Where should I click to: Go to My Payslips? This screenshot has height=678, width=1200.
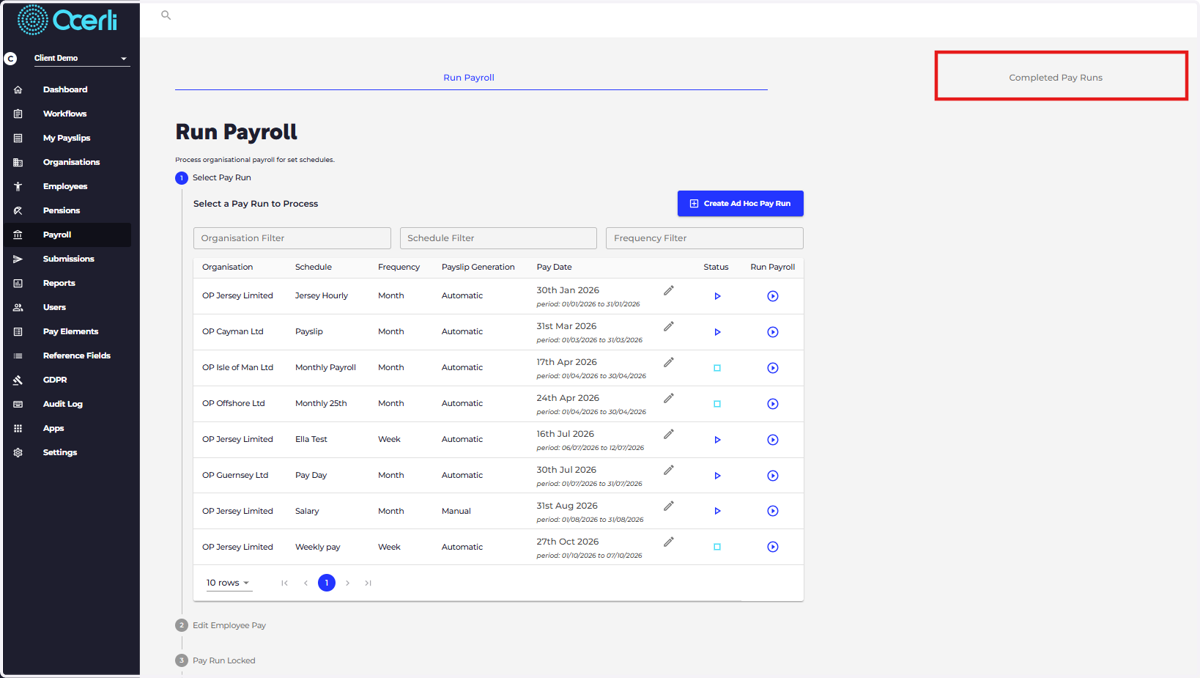click(x=66, y=138)
